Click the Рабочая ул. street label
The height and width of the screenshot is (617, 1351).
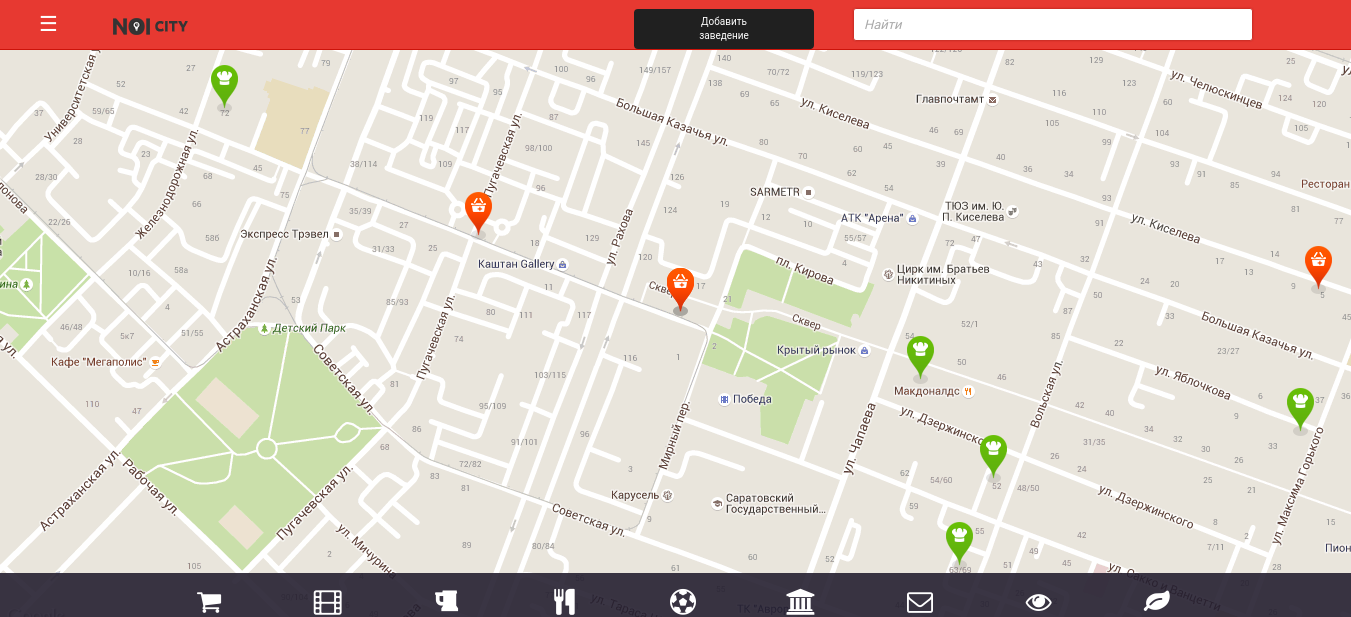[x=152, y=487]
